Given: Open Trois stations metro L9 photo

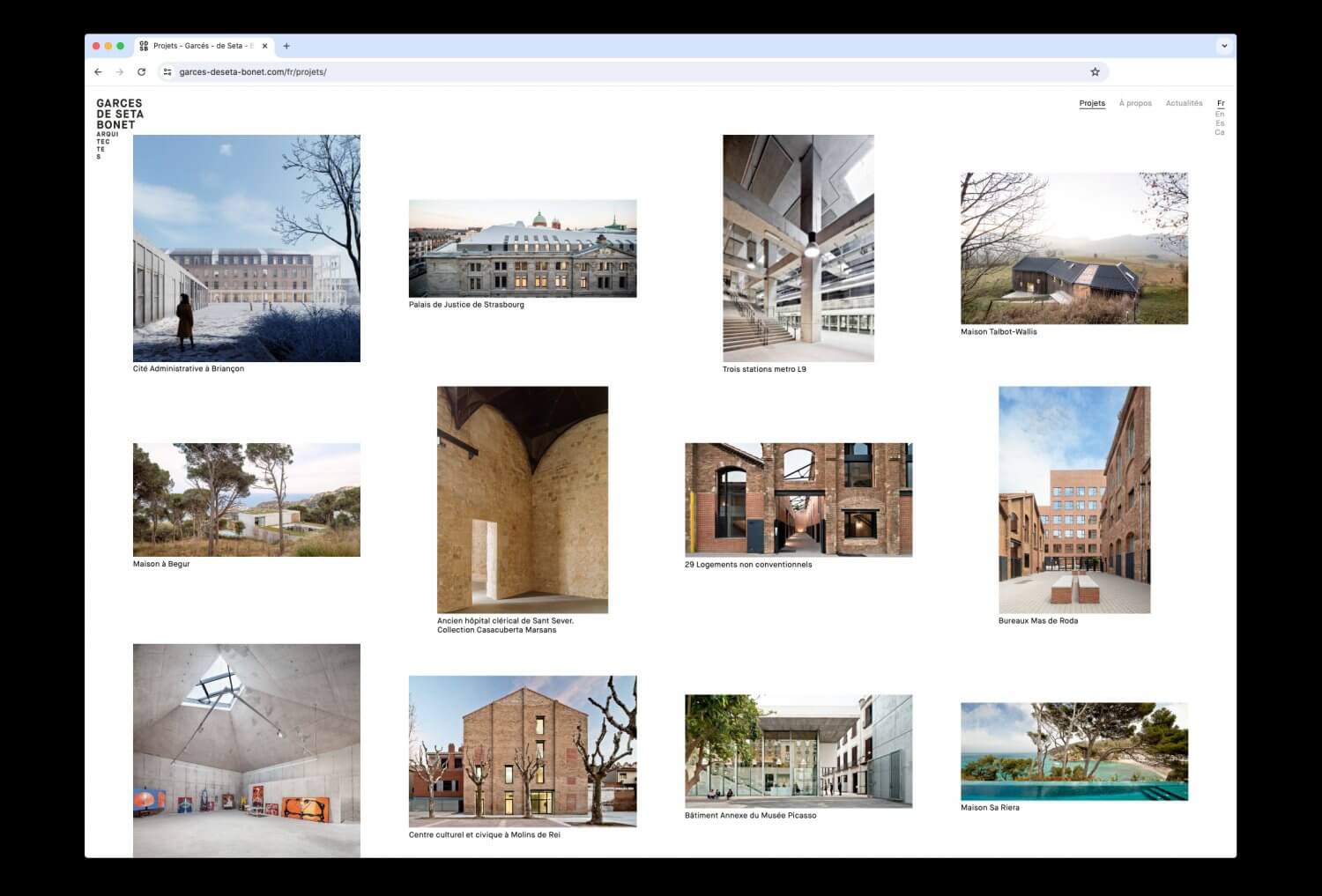Looking at the screenshot, I should point(798,248).
